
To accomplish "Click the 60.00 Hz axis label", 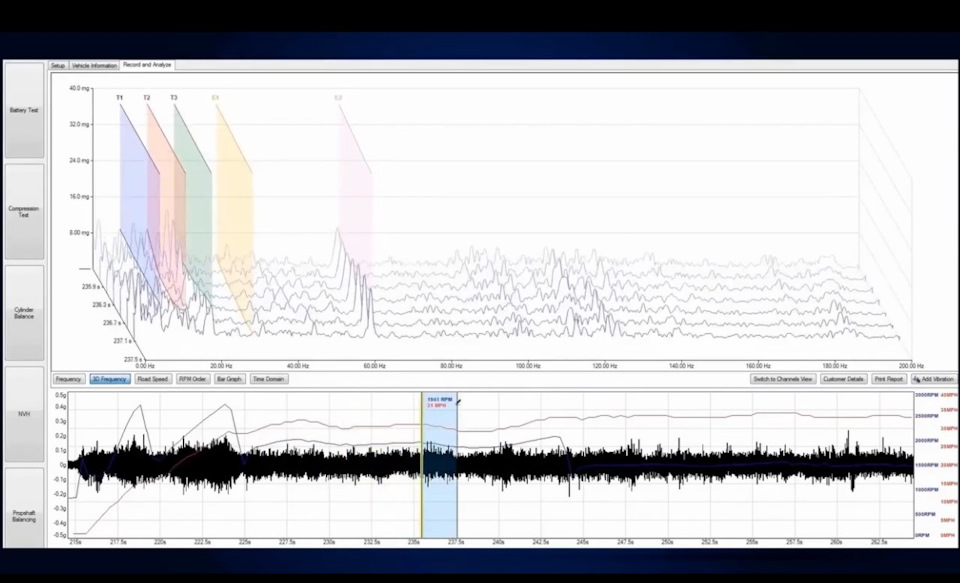I will (374, 366).
